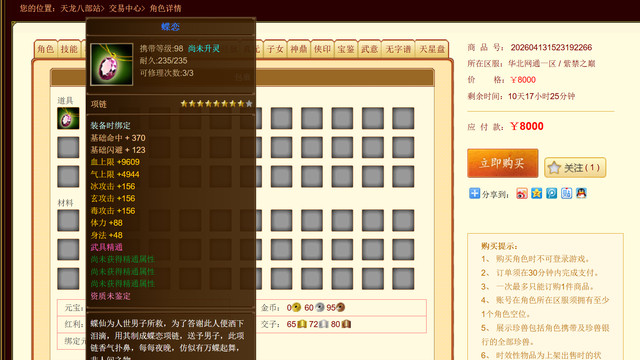
Task: Select the 侠印 tab
Action: click(x=322, y=49)
